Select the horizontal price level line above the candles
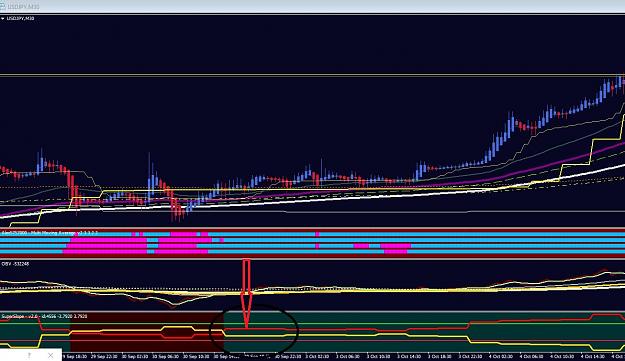The width and height of the screenshot is (625, 361). [x=312, y=75]
